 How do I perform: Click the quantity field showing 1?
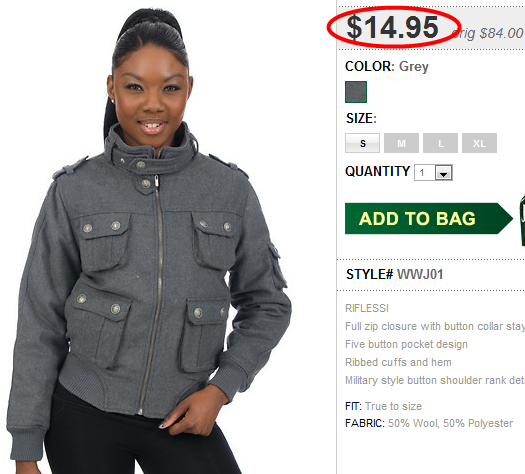(433, 173)
